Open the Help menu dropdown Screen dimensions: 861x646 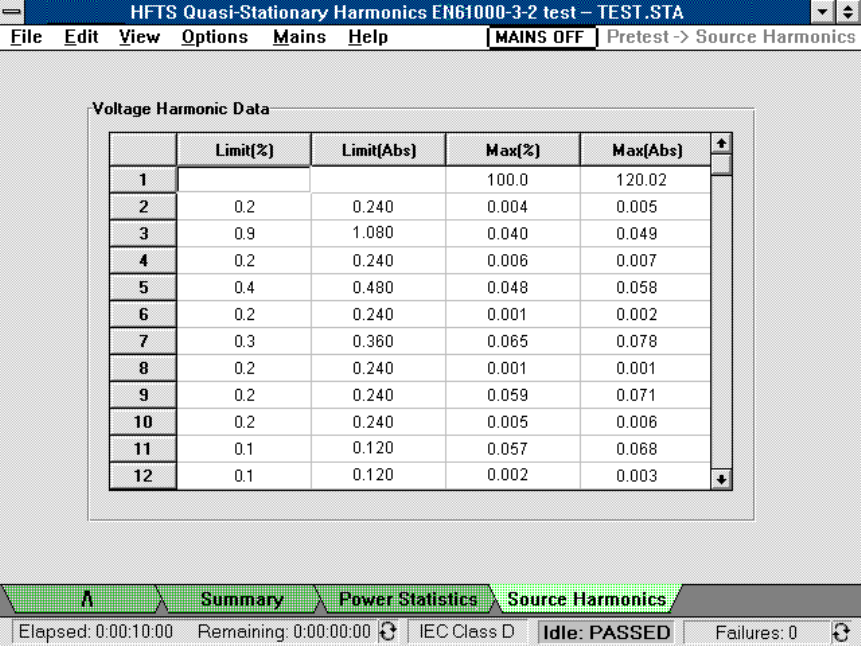[x=368, y=37]
